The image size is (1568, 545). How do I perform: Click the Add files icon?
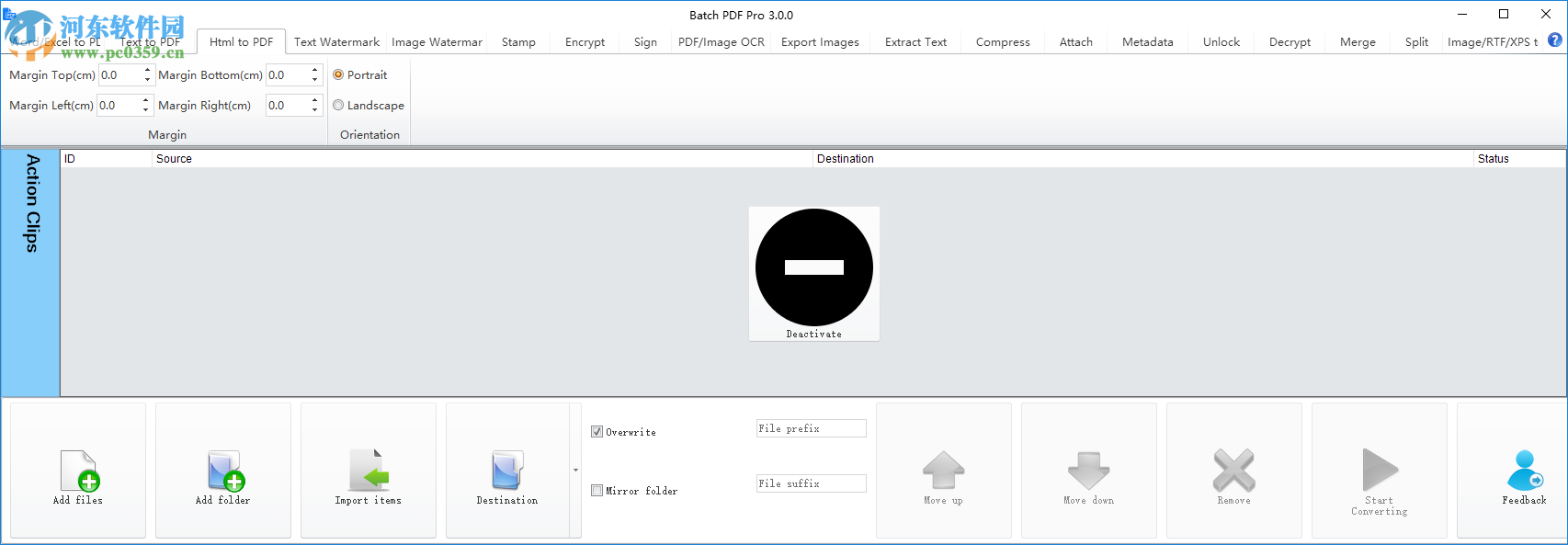[x=79, y=471]
